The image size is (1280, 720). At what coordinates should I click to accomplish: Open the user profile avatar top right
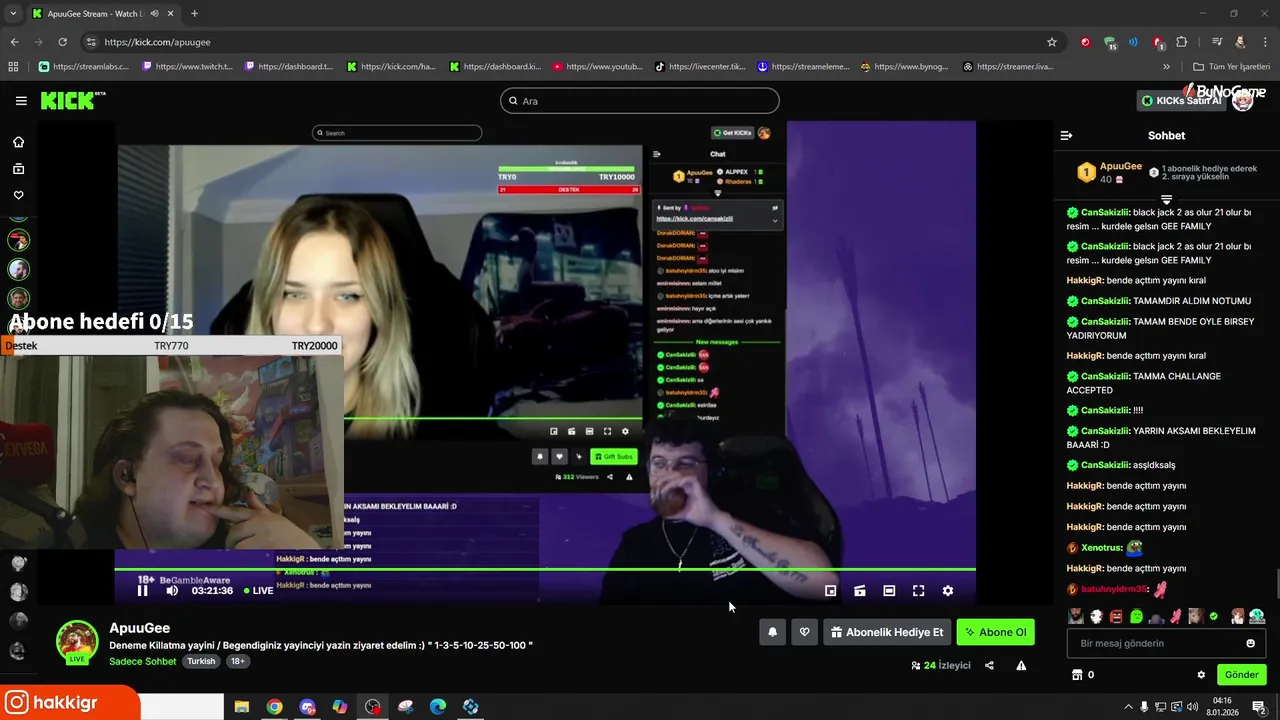[1242, 100]
